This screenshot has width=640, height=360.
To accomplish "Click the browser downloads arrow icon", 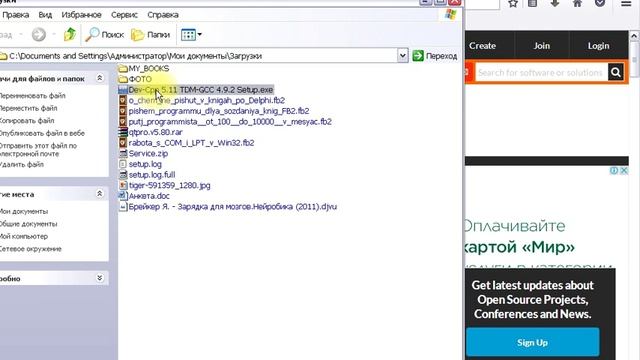I will tap(554, 4).
